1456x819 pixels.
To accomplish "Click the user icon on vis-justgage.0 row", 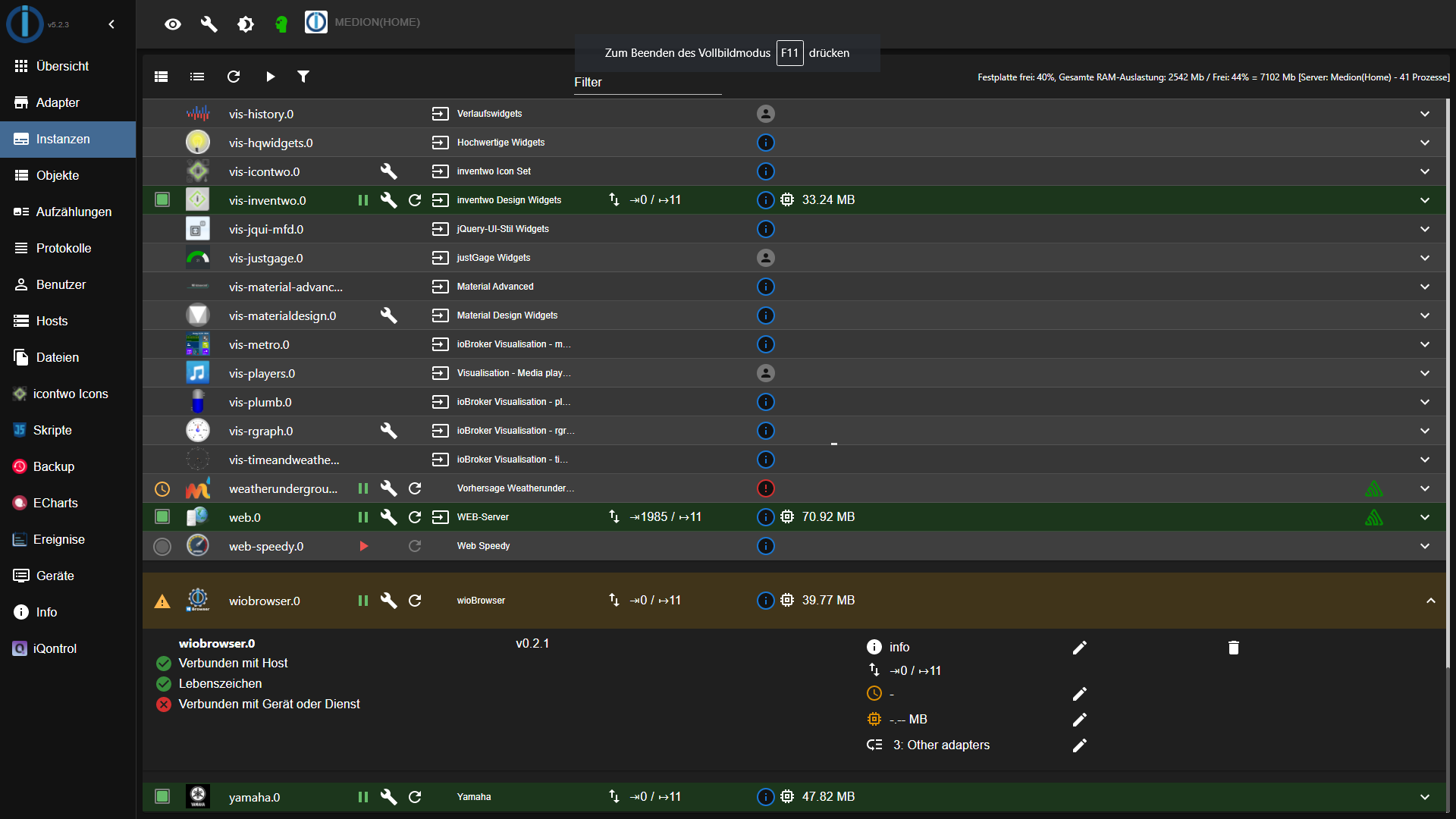I will point(766,258).
